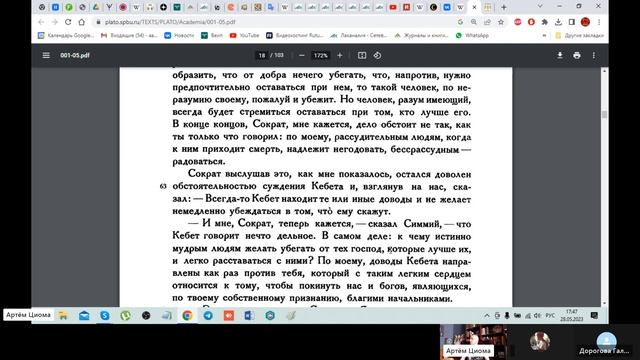The width and height of the screenshot is (640, 360).
Task: Reload the current page
Action: [68, 22]
